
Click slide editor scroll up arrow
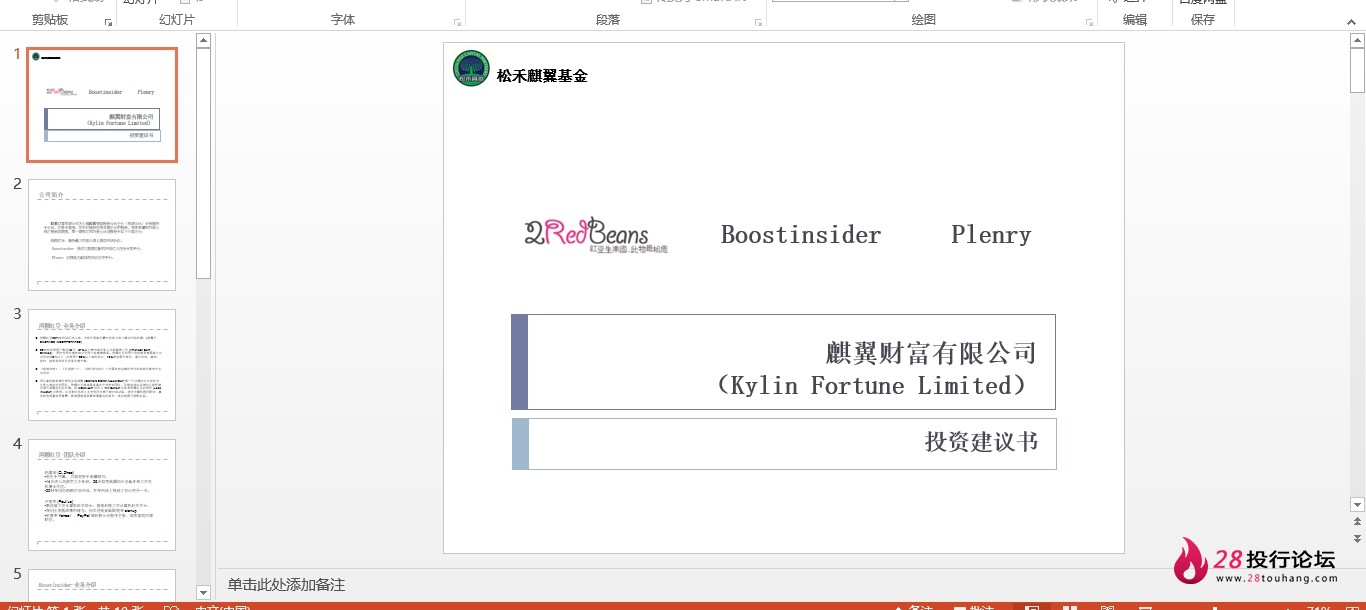(x=1357, y=42)
